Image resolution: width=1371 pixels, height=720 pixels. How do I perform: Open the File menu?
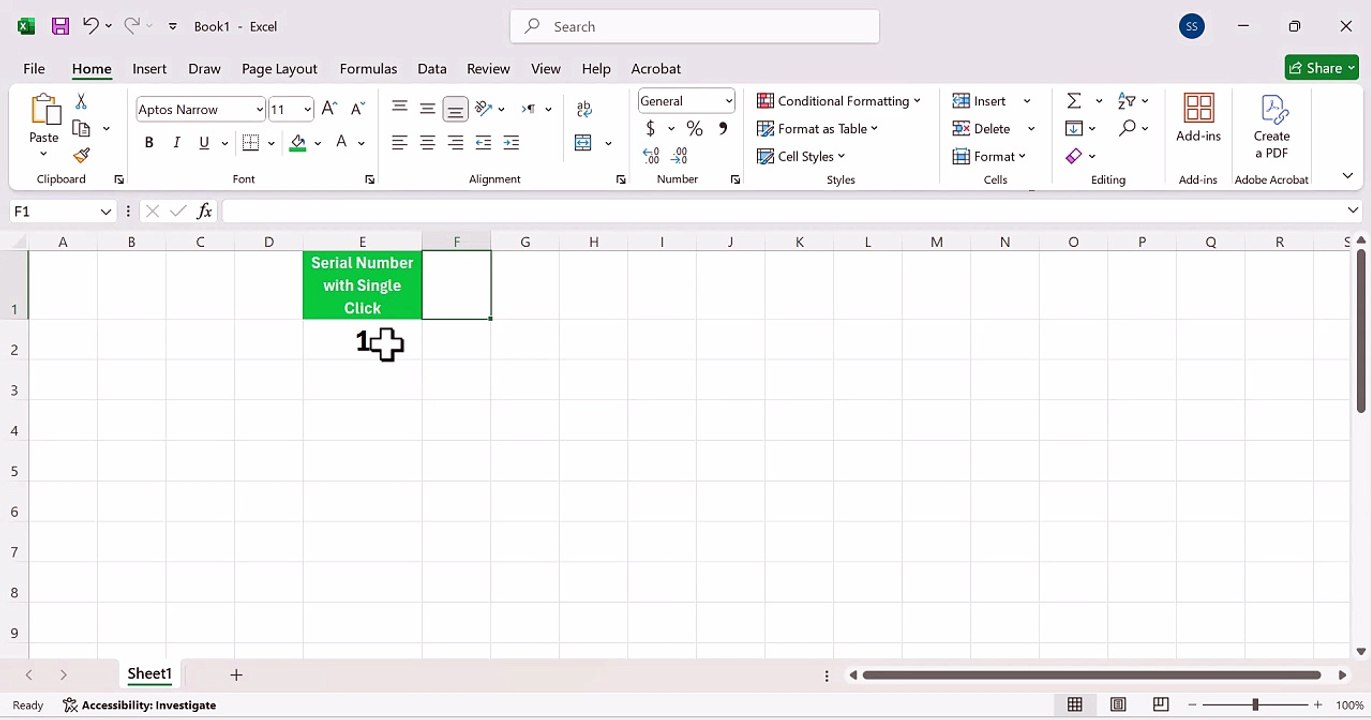tap(34, 68)
